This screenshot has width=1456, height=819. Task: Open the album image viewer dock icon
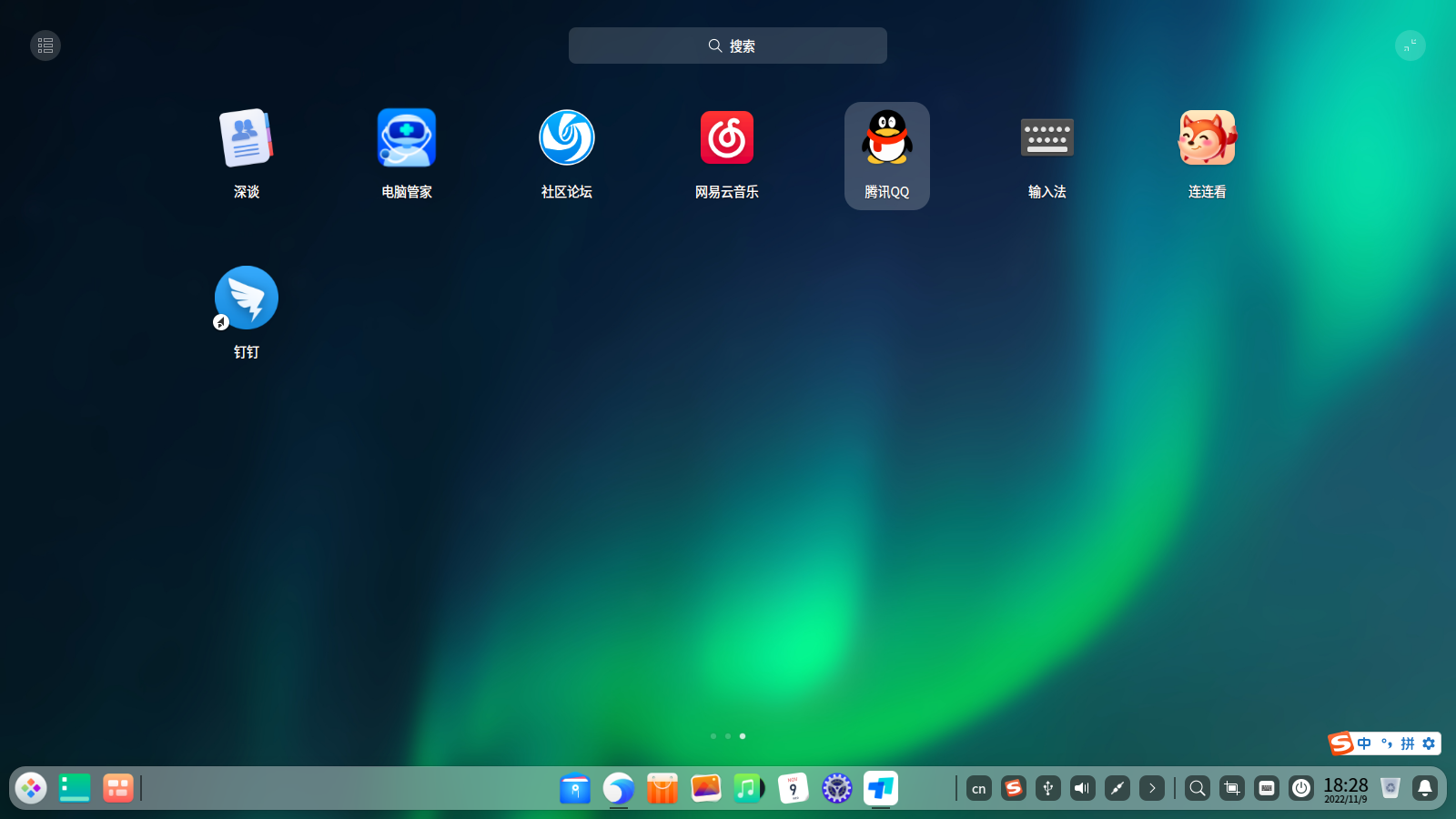tap(706, 788)
